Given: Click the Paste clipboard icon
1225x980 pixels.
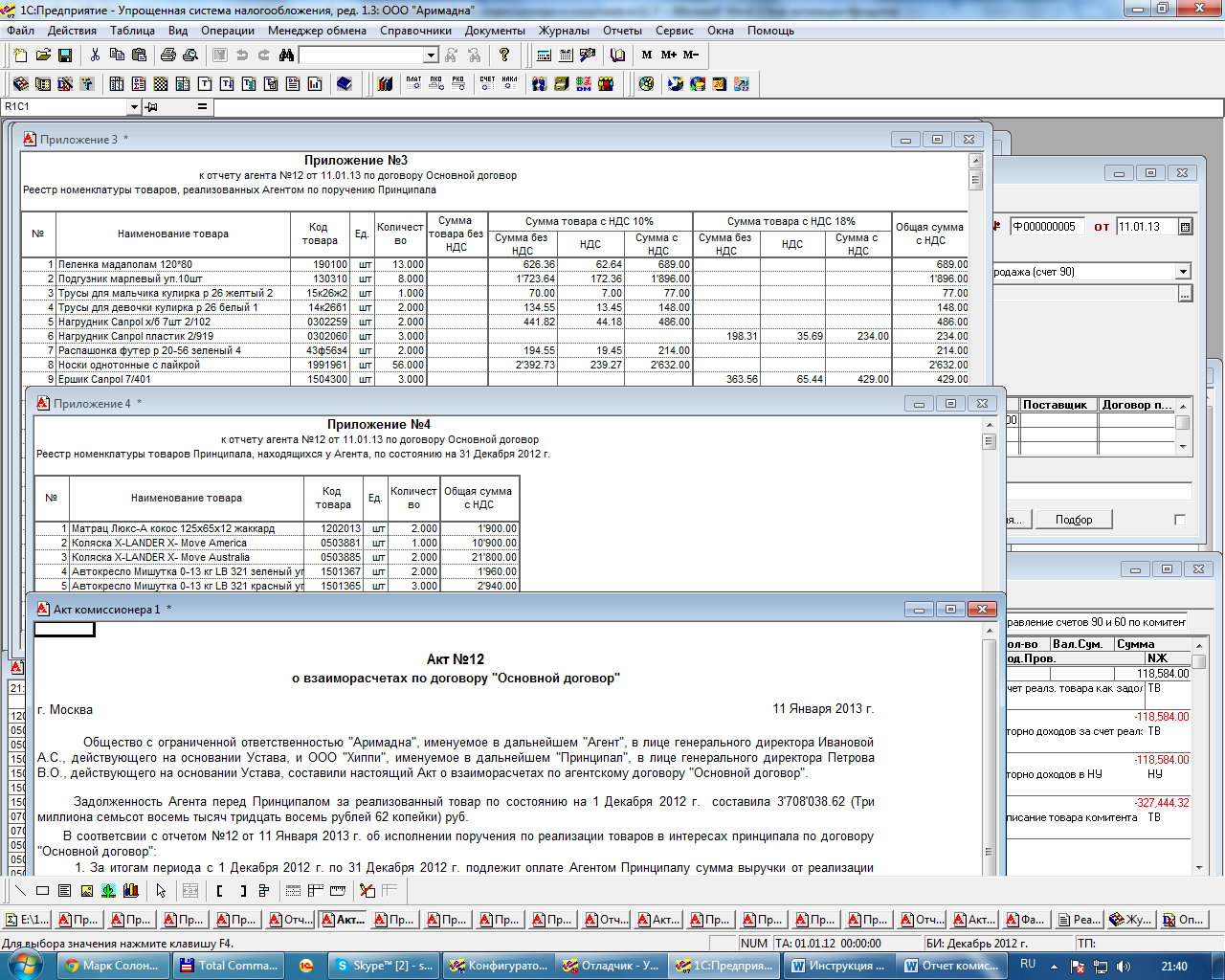Looking at the screenshot, I should [x=139, y=56].
